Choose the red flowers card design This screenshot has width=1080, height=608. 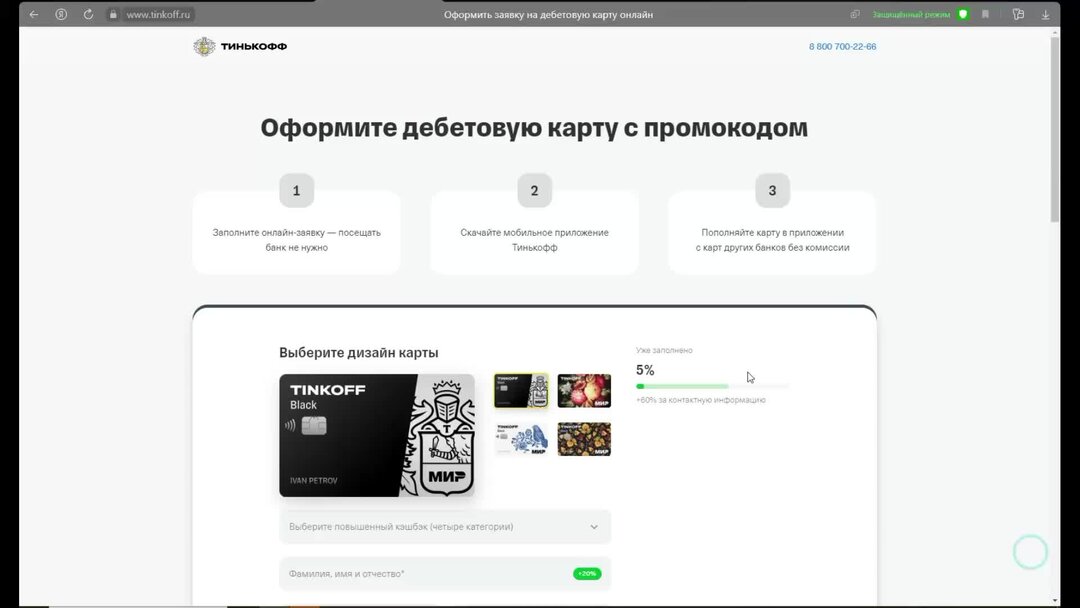[584, 390]
